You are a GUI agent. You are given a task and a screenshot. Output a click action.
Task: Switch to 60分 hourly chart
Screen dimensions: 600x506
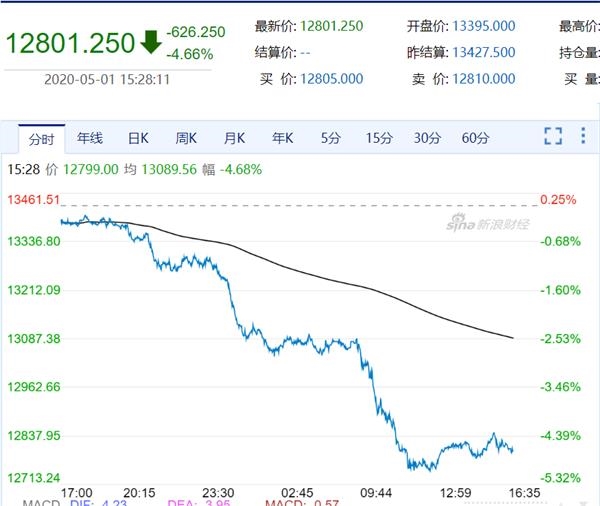click(x=476, y=138)
